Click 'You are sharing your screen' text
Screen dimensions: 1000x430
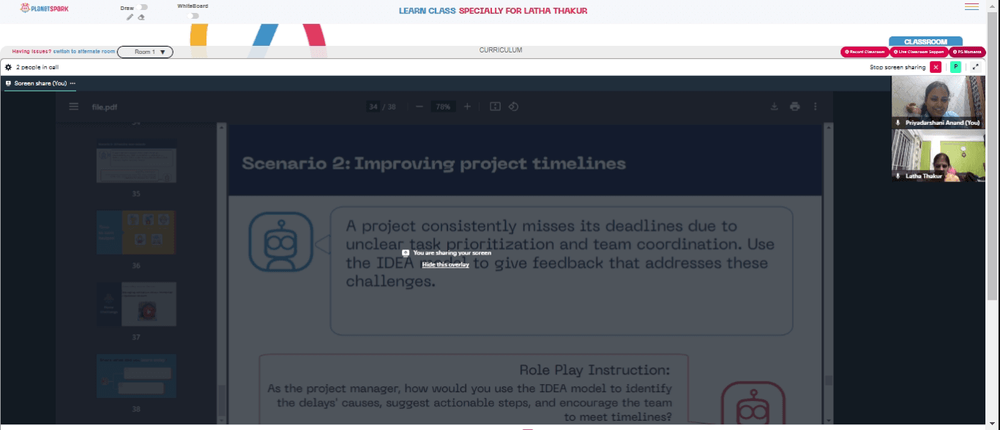click(452, 253)
